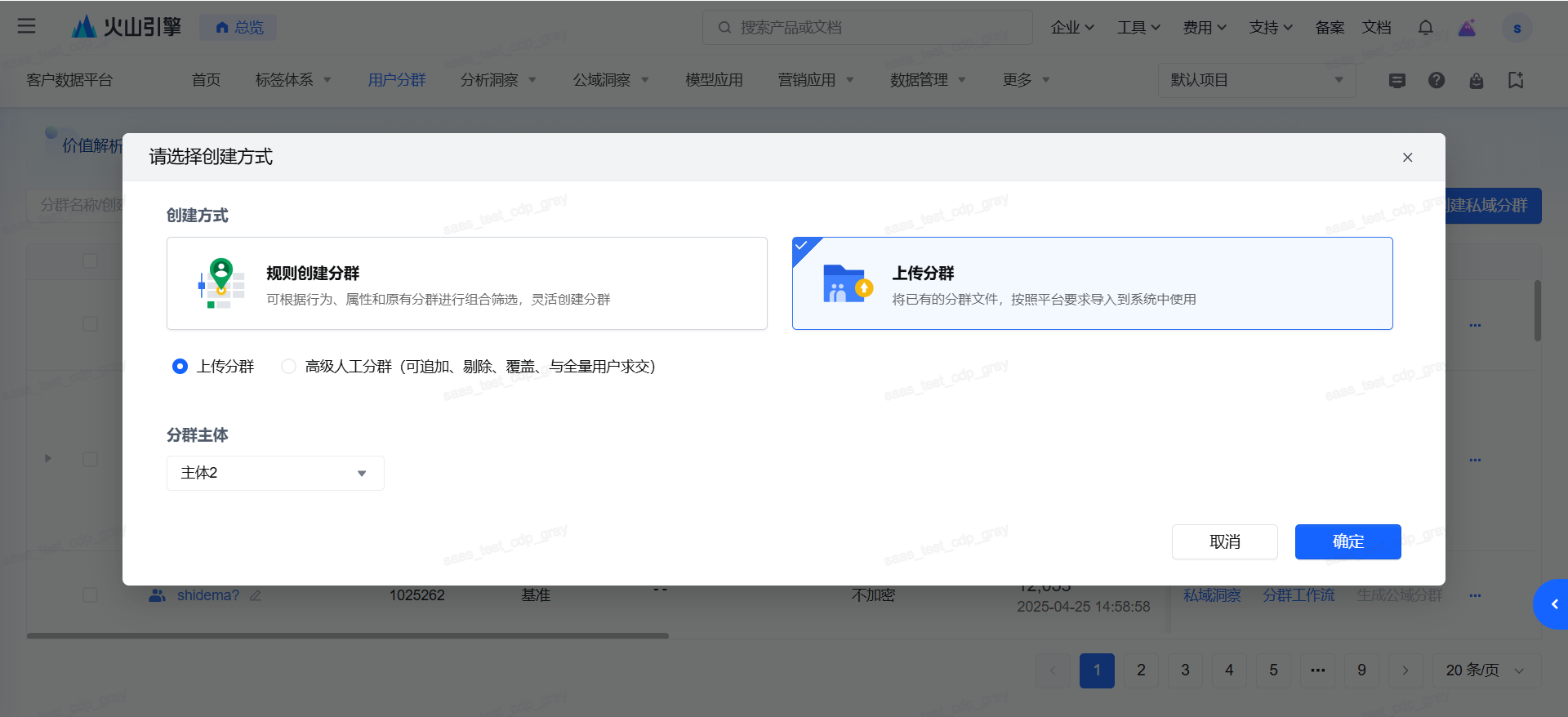The height and width of the screenshot is (717, 1568).
Task: Click the blue side panel collapse arrow
Action: point(1553,604)
